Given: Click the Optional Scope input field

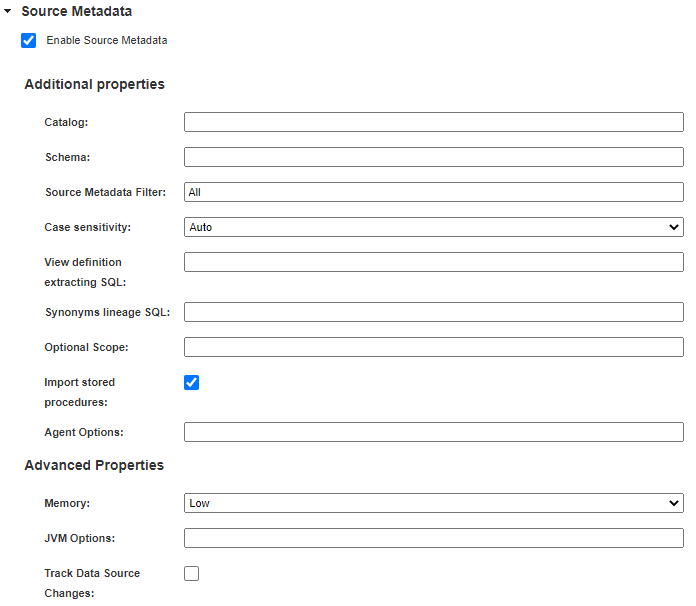Looking at the screenshot, I should coord(434,347).
